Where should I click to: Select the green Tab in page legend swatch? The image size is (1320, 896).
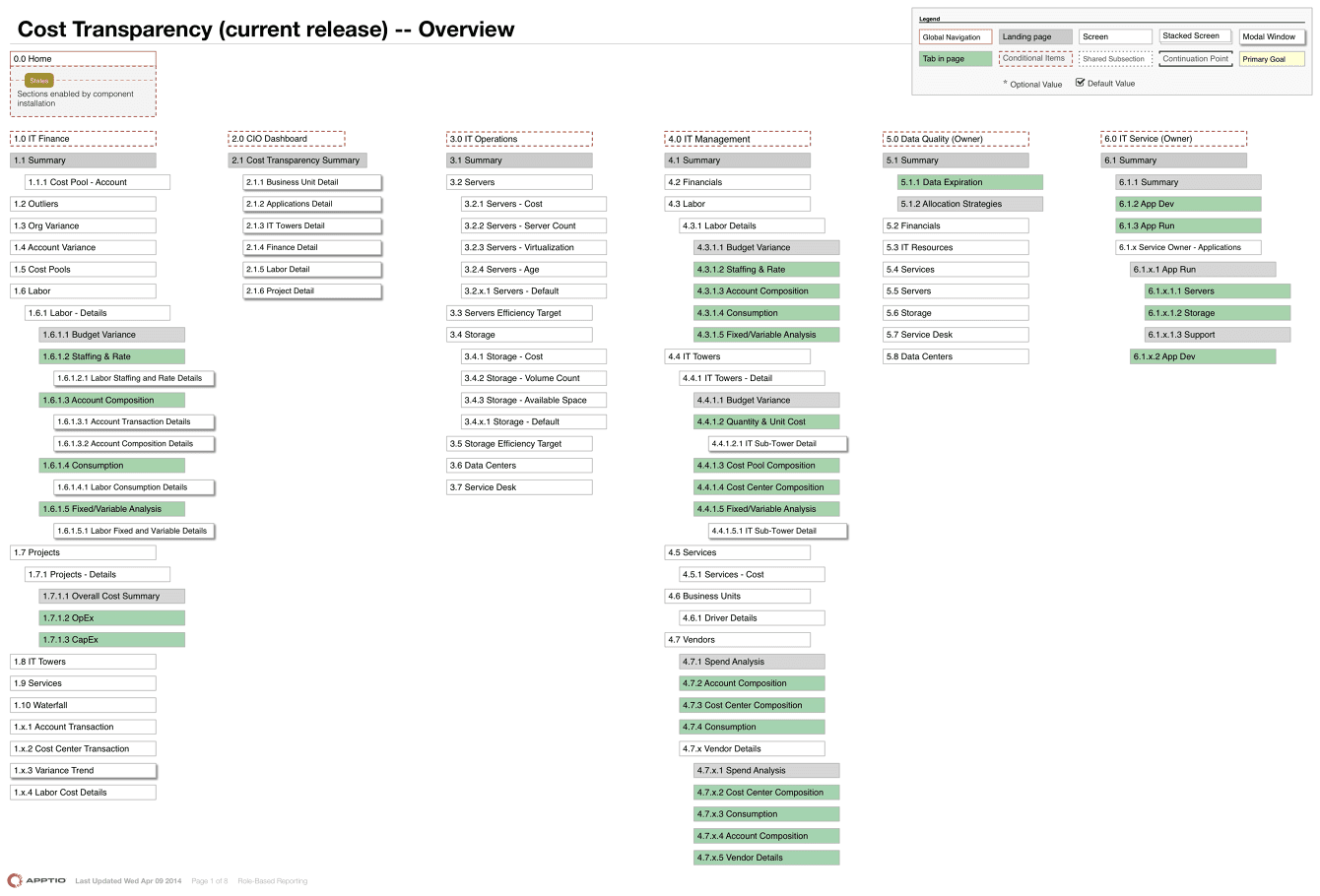(956, 59)
